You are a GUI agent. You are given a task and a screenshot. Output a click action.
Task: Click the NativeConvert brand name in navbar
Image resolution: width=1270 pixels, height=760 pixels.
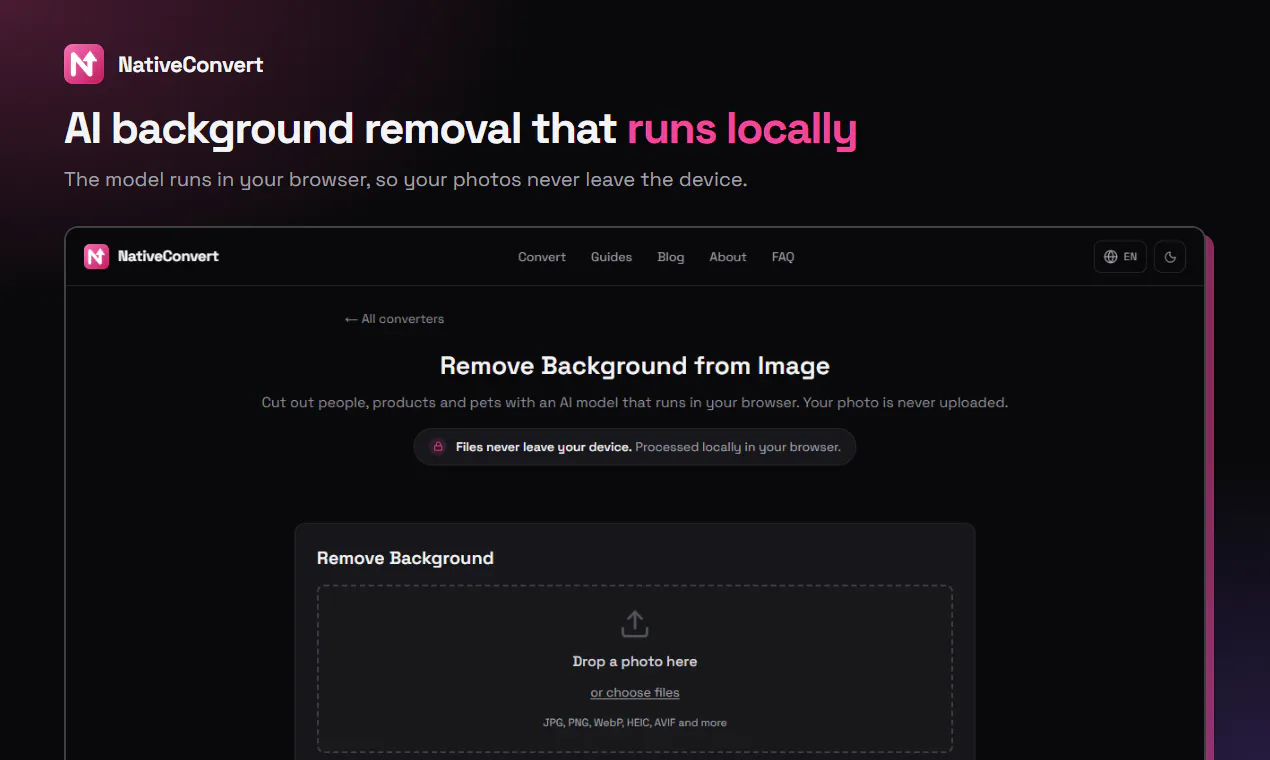pyautogui.click(x=168, y=257)
